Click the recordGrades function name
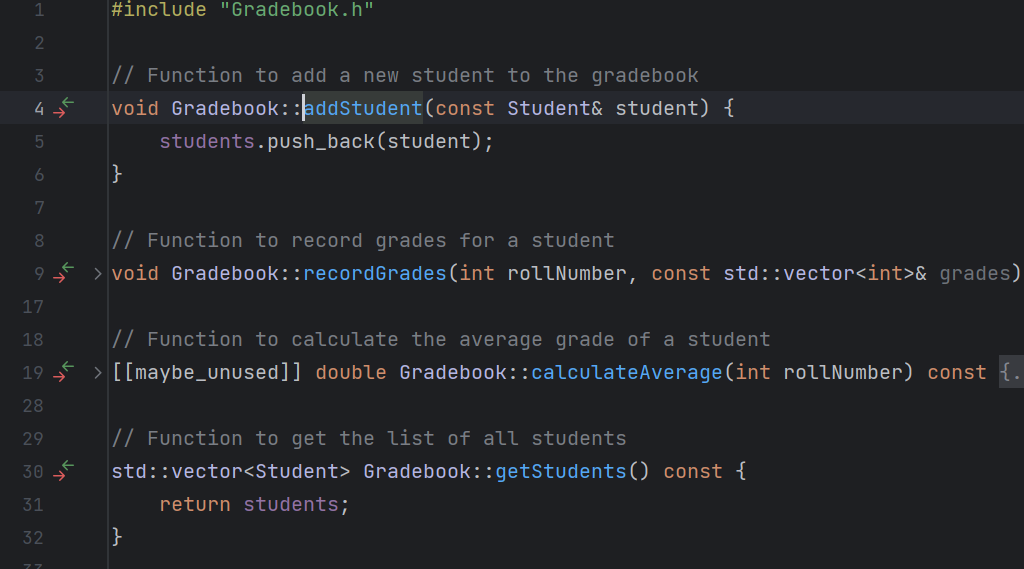 (x=375, y=273)
